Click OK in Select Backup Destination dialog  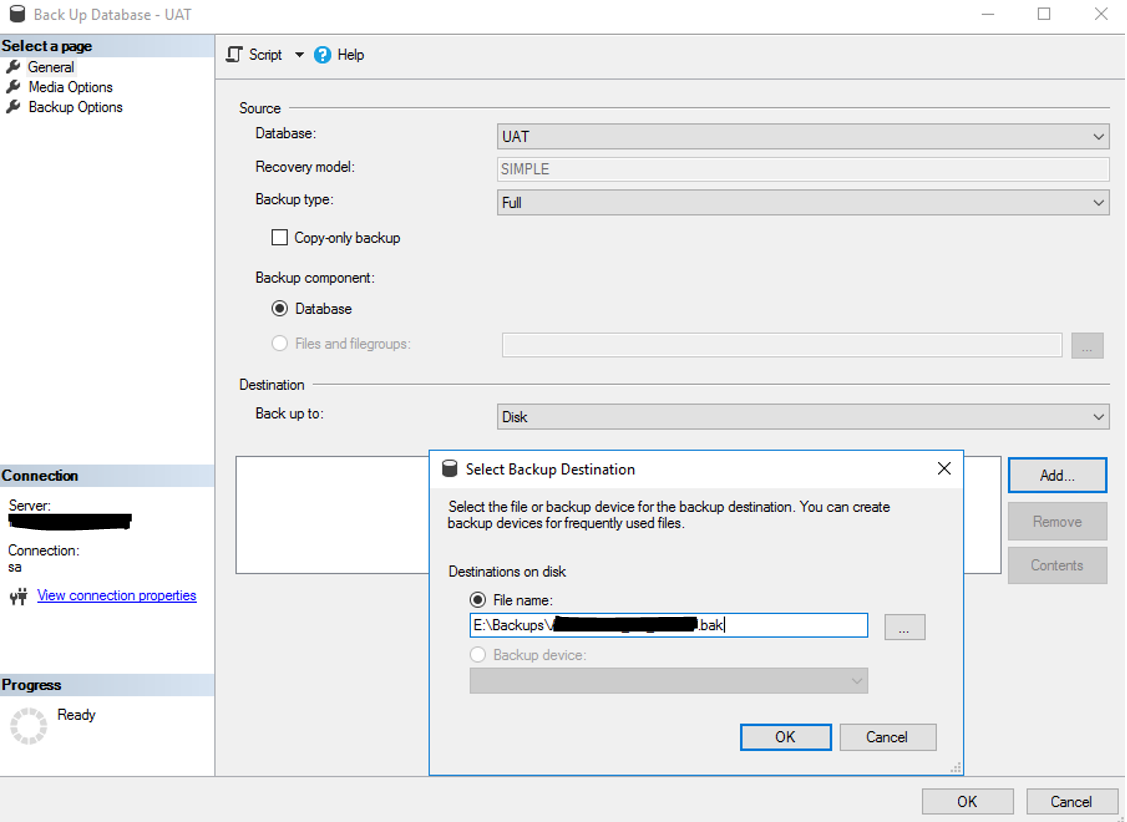click(x=786, y=737)
